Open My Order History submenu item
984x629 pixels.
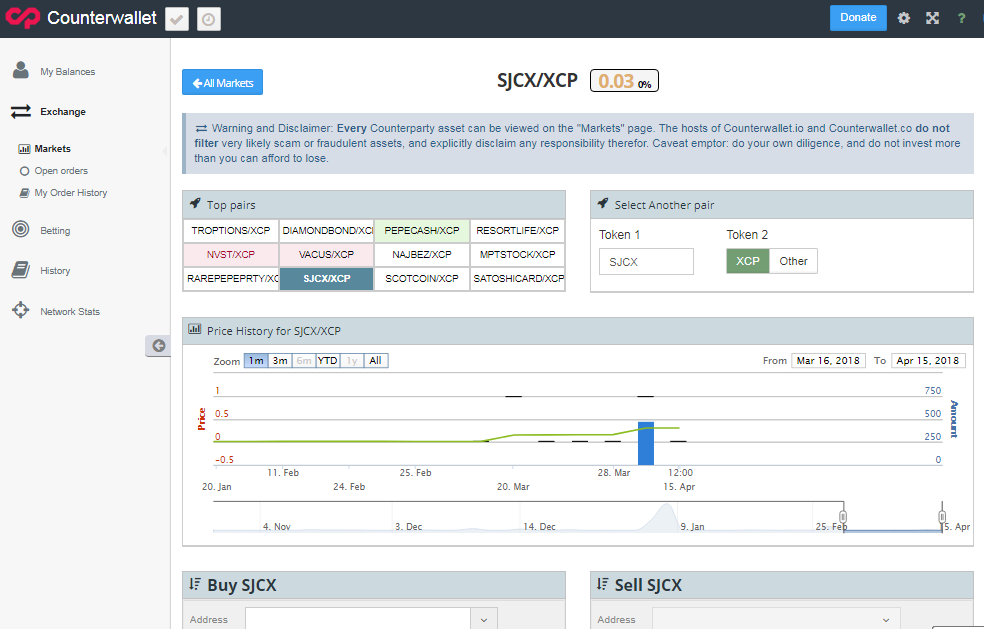pyautogui.click(x=71, y=193)
